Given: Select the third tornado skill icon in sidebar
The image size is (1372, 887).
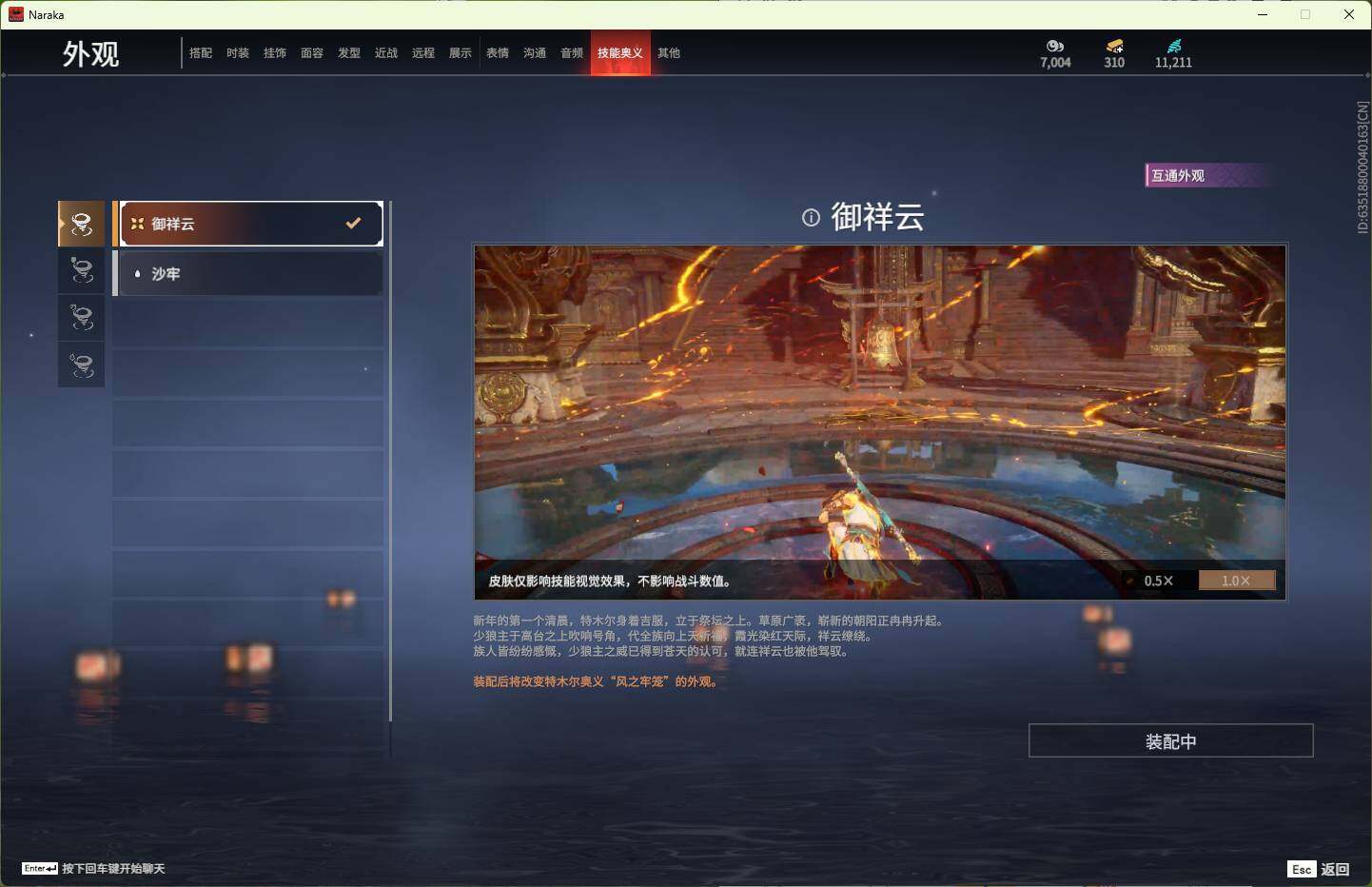Looking at the screenshot, I should tap(82, 317).
